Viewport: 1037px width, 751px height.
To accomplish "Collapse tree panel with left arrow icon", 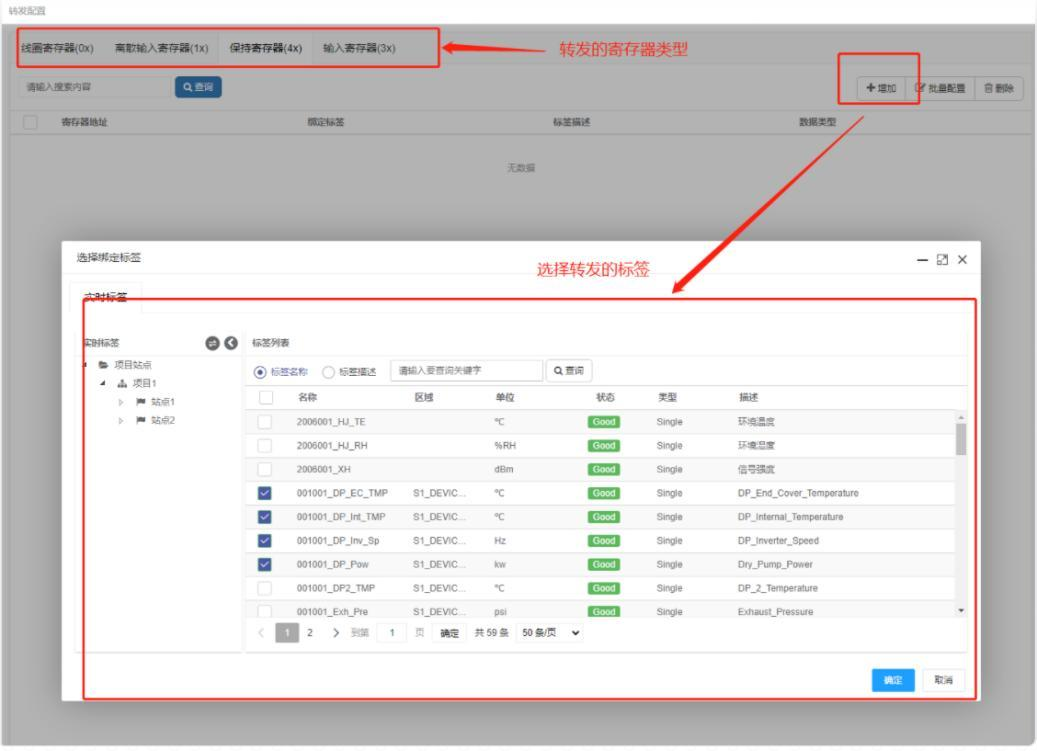I will click(231, 344).
